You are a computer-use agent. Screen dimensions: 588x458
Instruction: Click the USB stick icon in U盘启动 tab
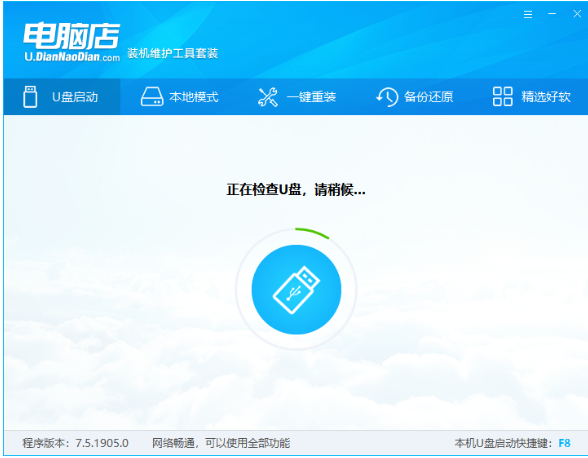pyautogui.click(x=30, y=97)
